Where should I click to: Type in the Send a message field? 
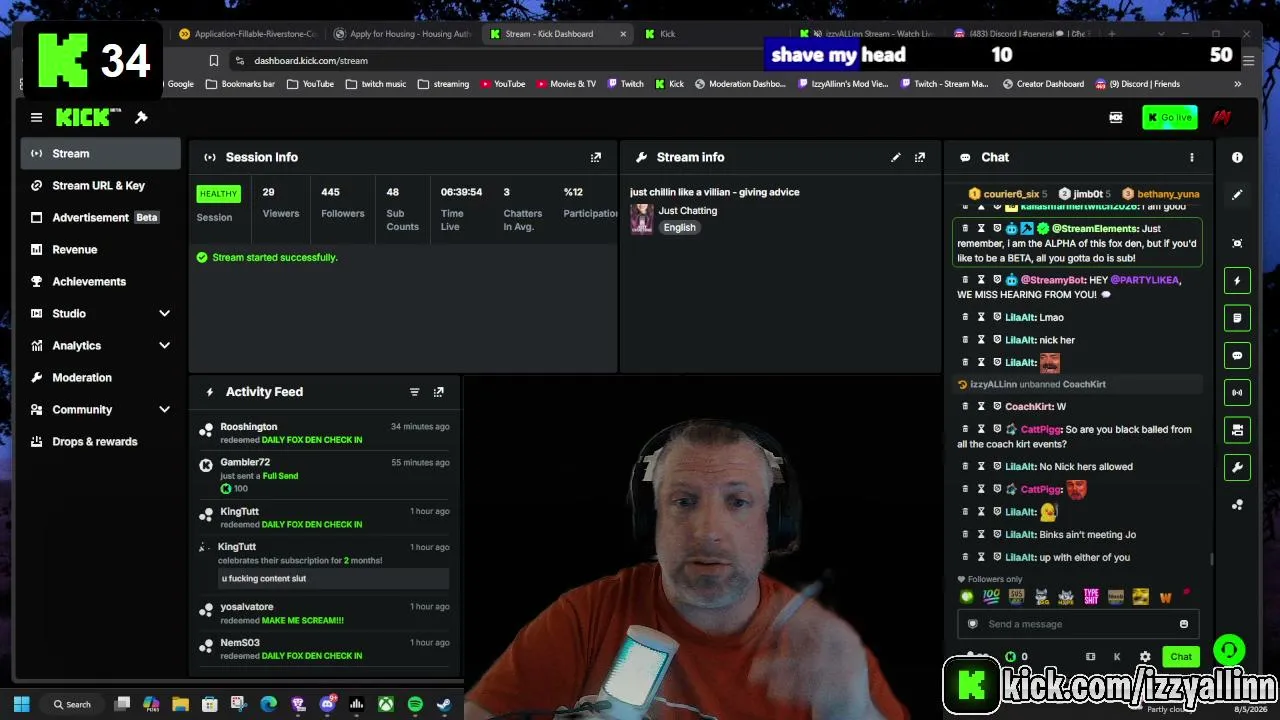[1078, 624]
